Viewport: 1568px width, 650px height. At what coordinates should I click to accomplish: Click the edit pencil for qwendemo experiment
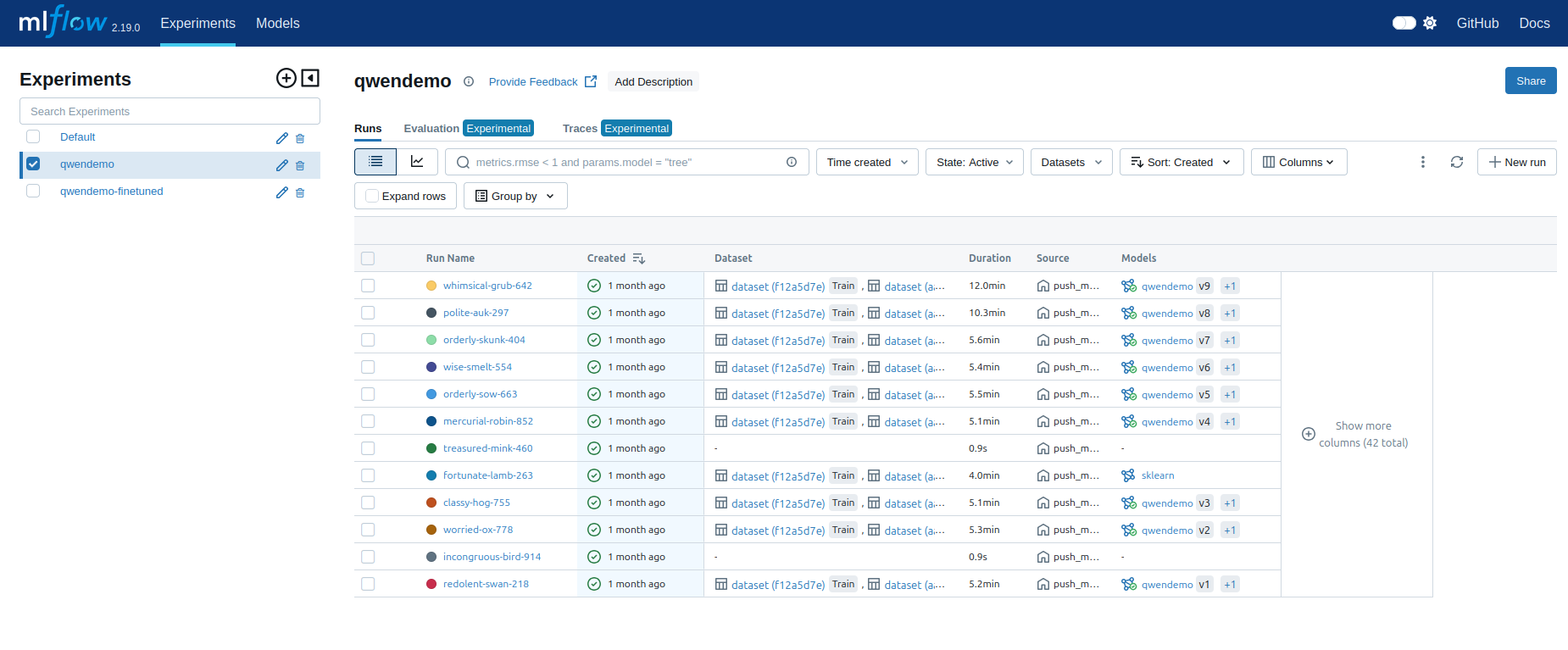tap(281, 165)
